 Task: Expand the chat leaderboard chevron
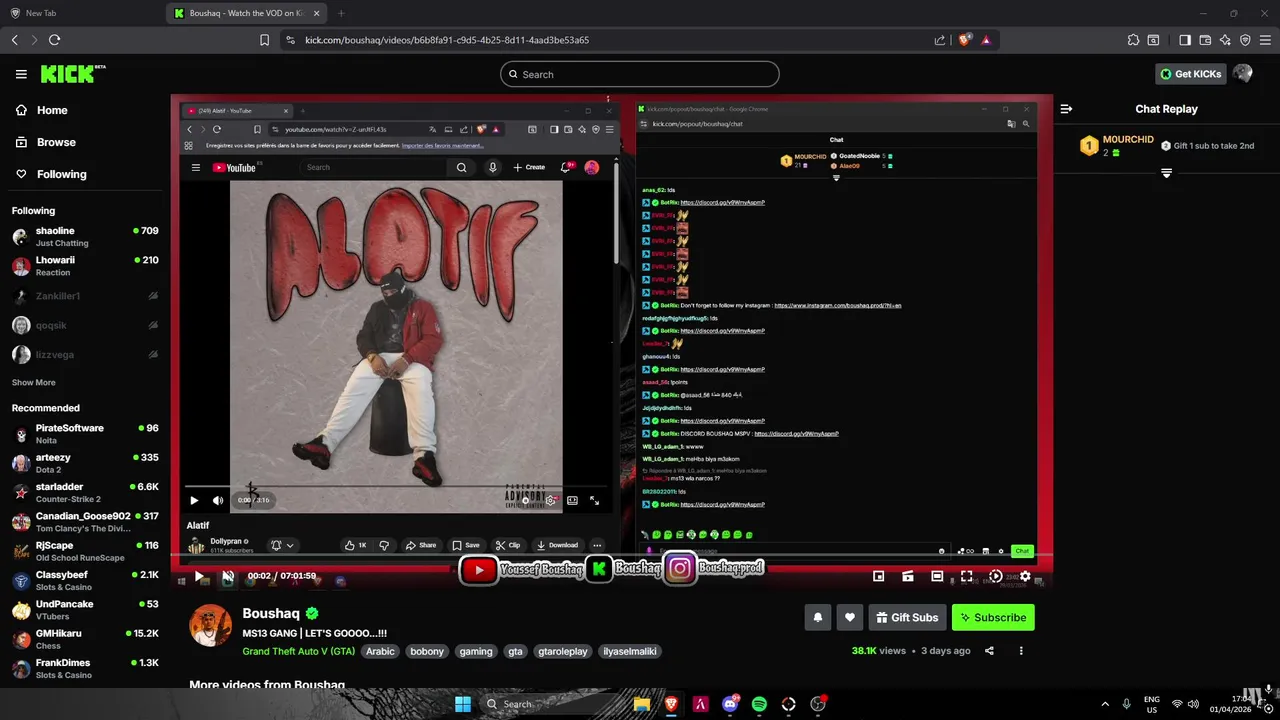click(1166, 173)
